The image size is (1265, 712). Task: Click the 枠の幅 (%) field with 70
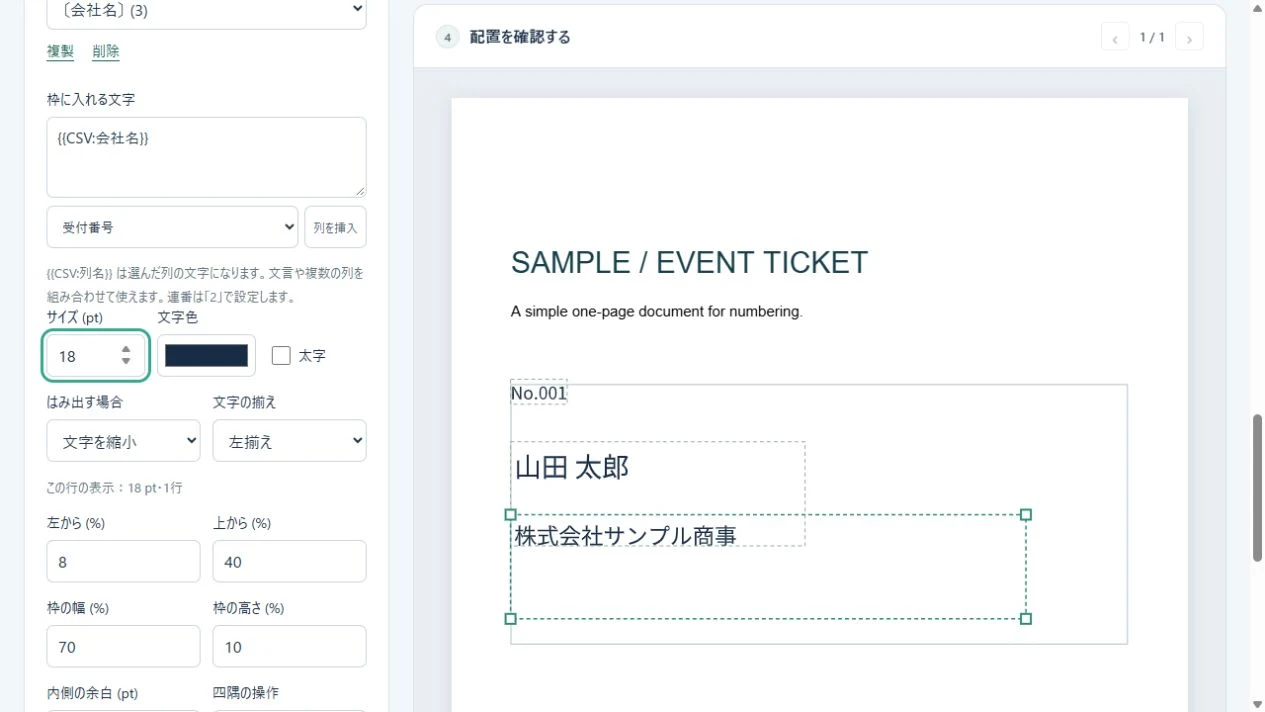tap(123, 647)
